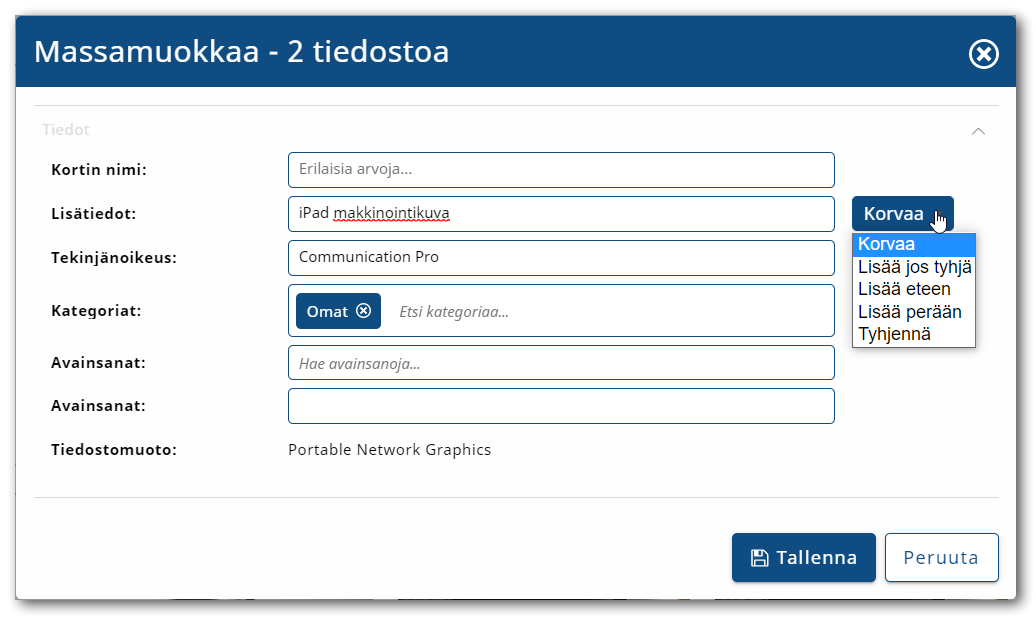
Task: Collapse the Tiedot section chevron
Action: pyautogui.click(x=979, y=130)
